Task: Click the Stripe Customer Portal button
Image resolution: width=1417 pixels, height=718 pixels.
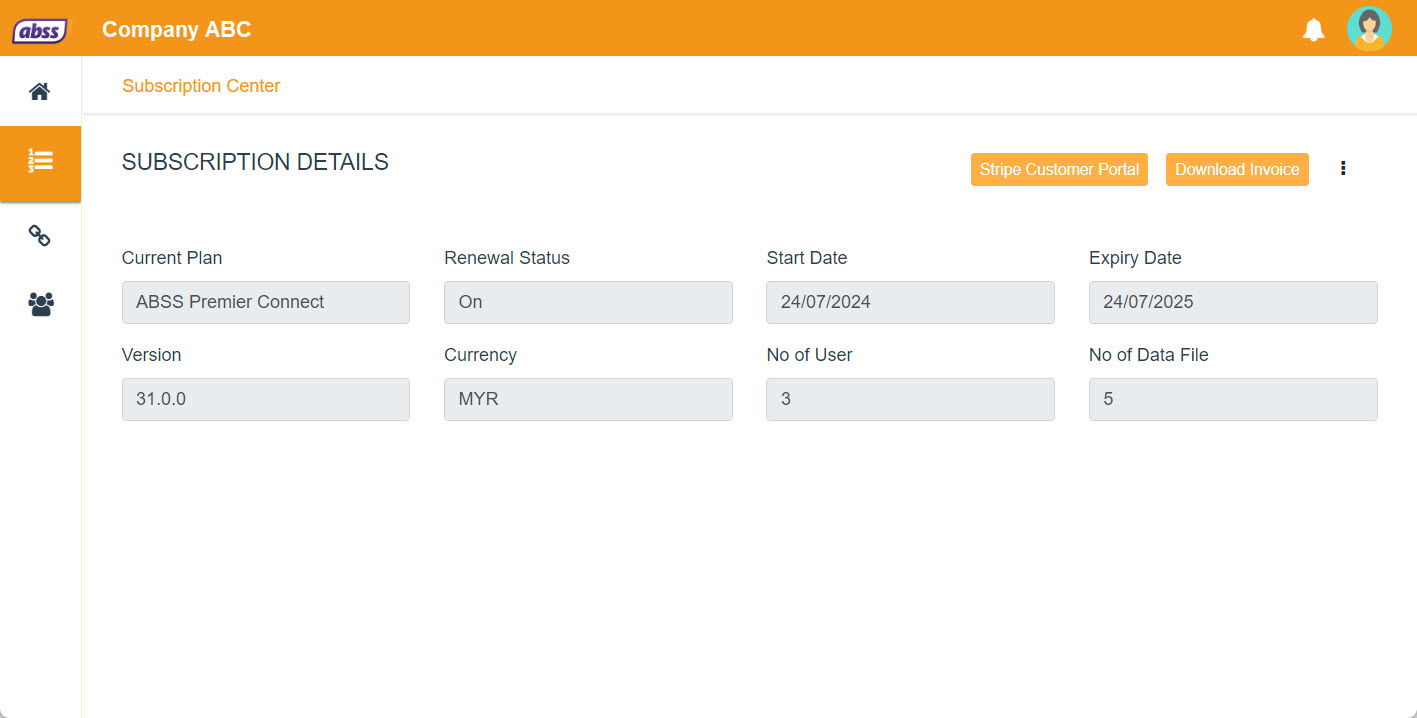Action: pos(1059,170)
